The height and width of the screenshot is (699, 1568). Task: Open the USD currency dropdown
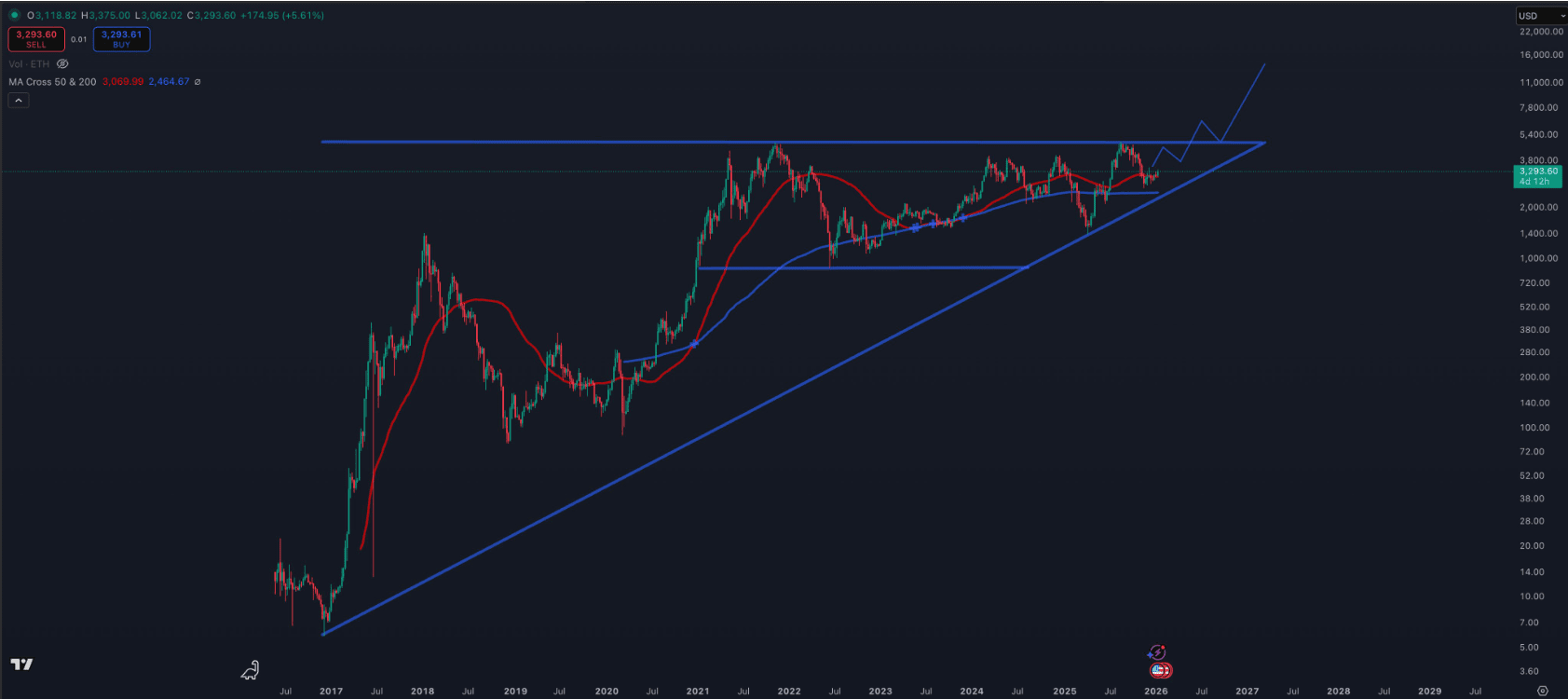(x=1541, y=16)
